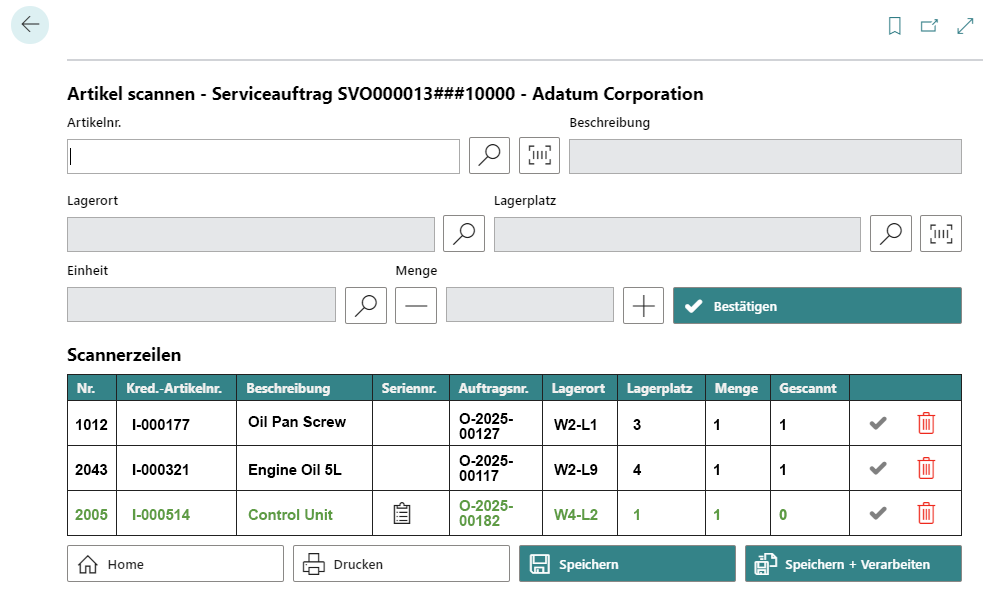Look up Lagerplatz with the magnifier
996x613 pixels.
pyautogui.click(x=891, y=233)
